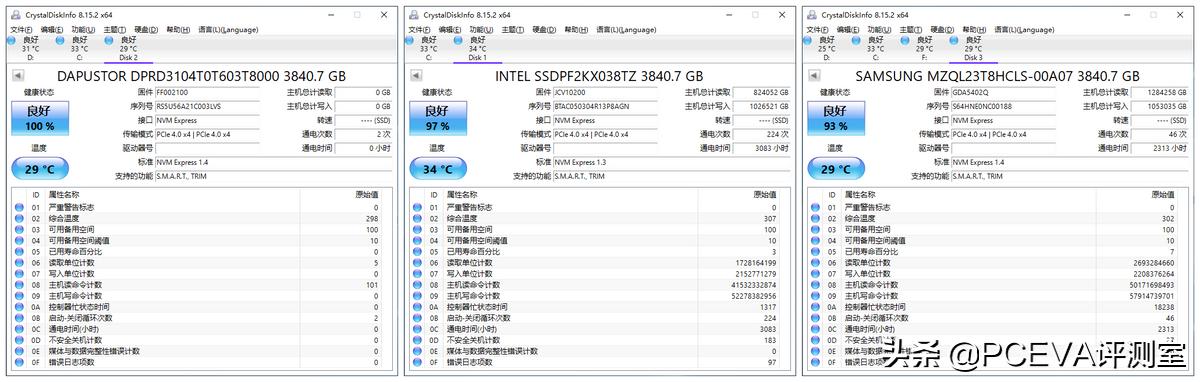This screenshot has width=1200, height=382.
Task: Click status orb of attribute 0C in DAPUSTOR window
Action: (19, 329)
